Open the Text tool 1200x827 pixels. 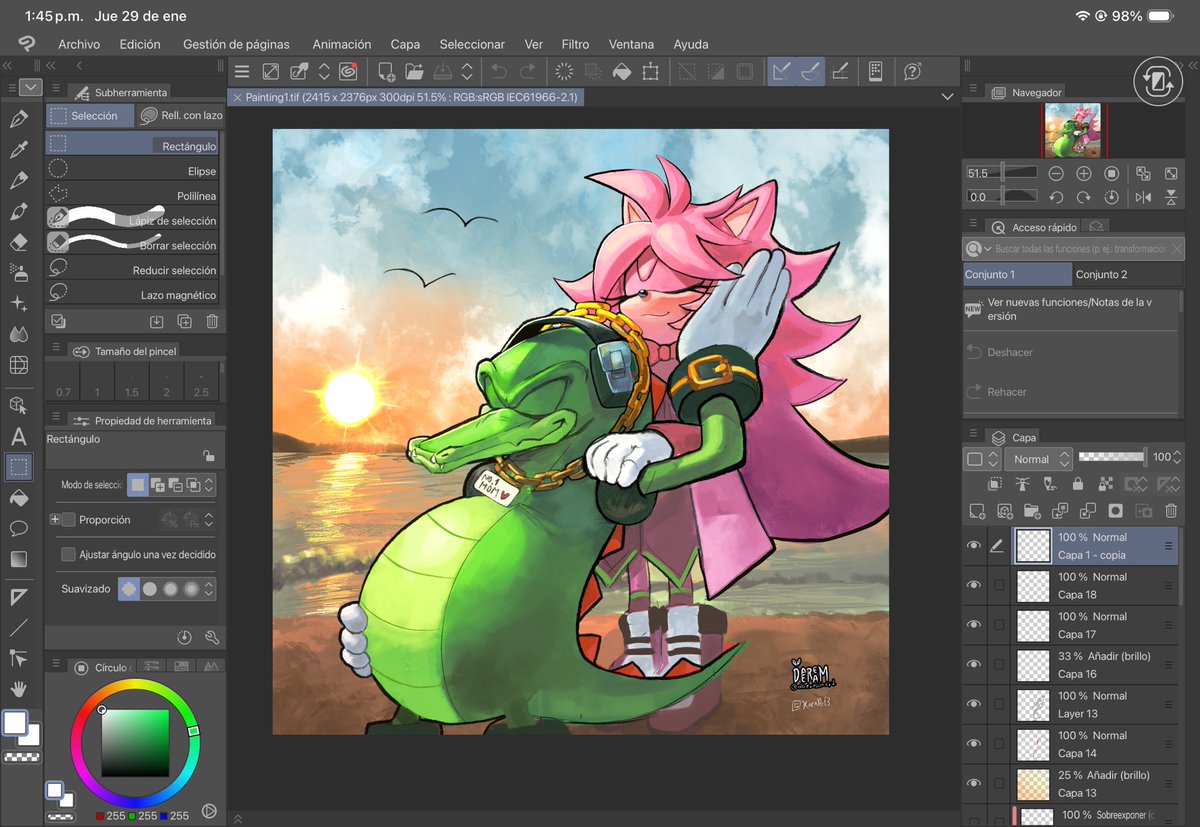pos(19,435)
